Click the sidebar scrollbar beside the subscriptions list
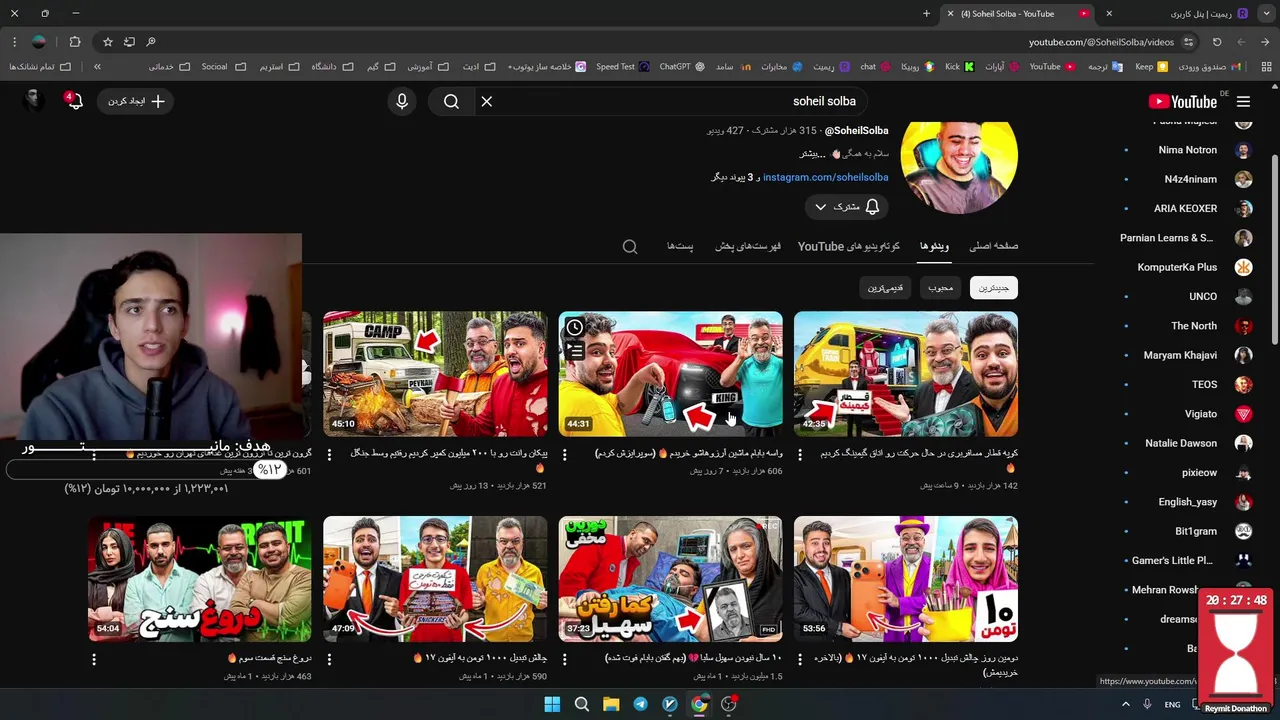Screen dimensions: 1280x720 1275,250
